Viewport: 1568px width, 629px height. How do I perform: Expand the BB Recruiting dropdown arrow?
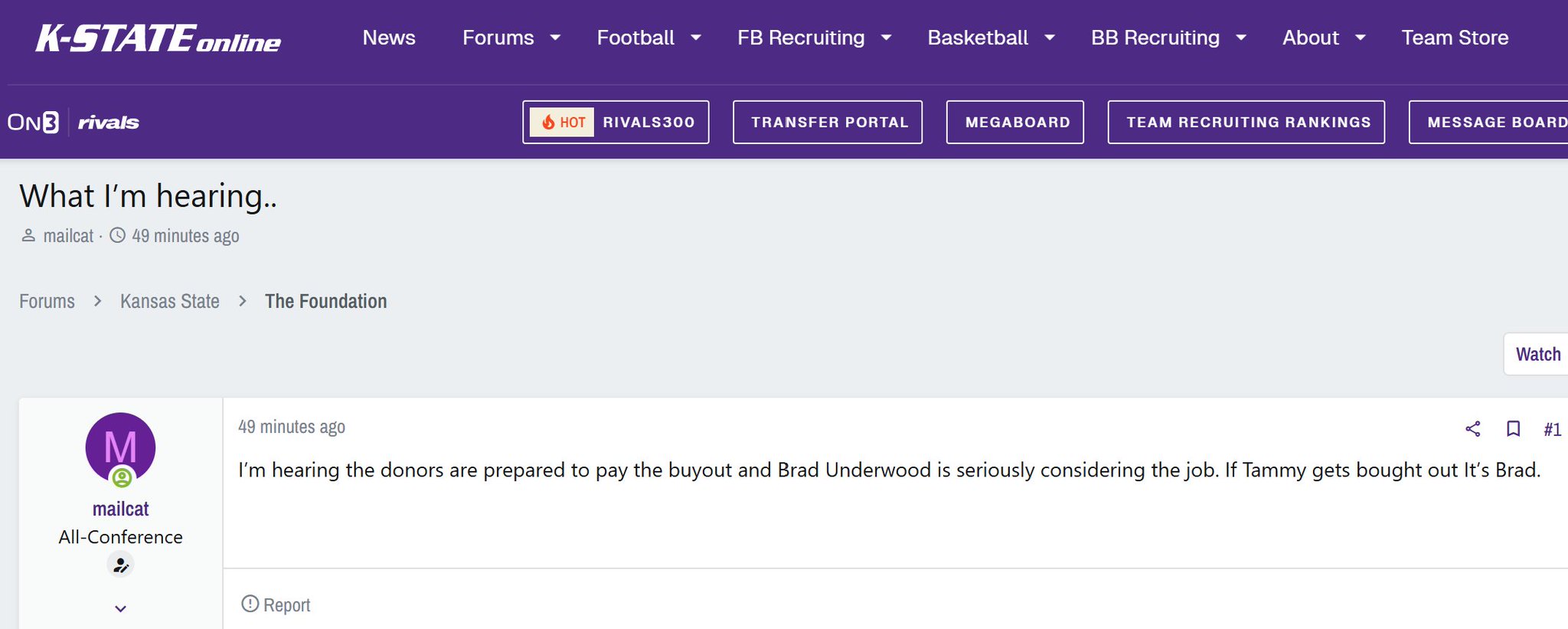click(1241, 38)
